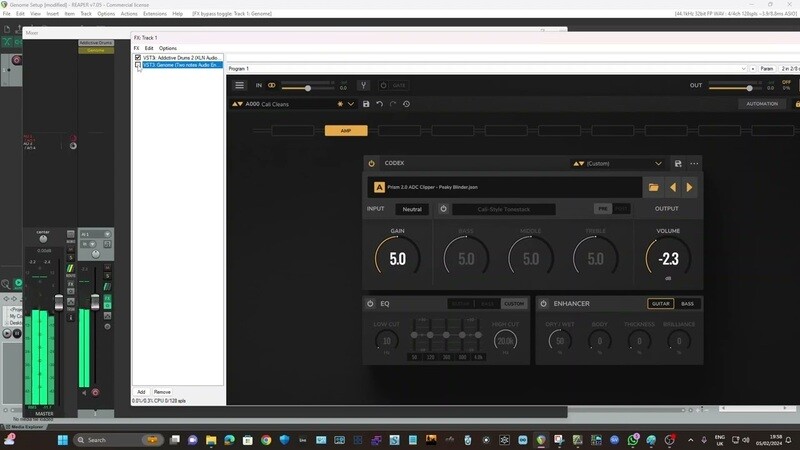This screenshot has height=450, width=800.
Task: Open the Options menu in the FX window
Action: coord(168,48)
